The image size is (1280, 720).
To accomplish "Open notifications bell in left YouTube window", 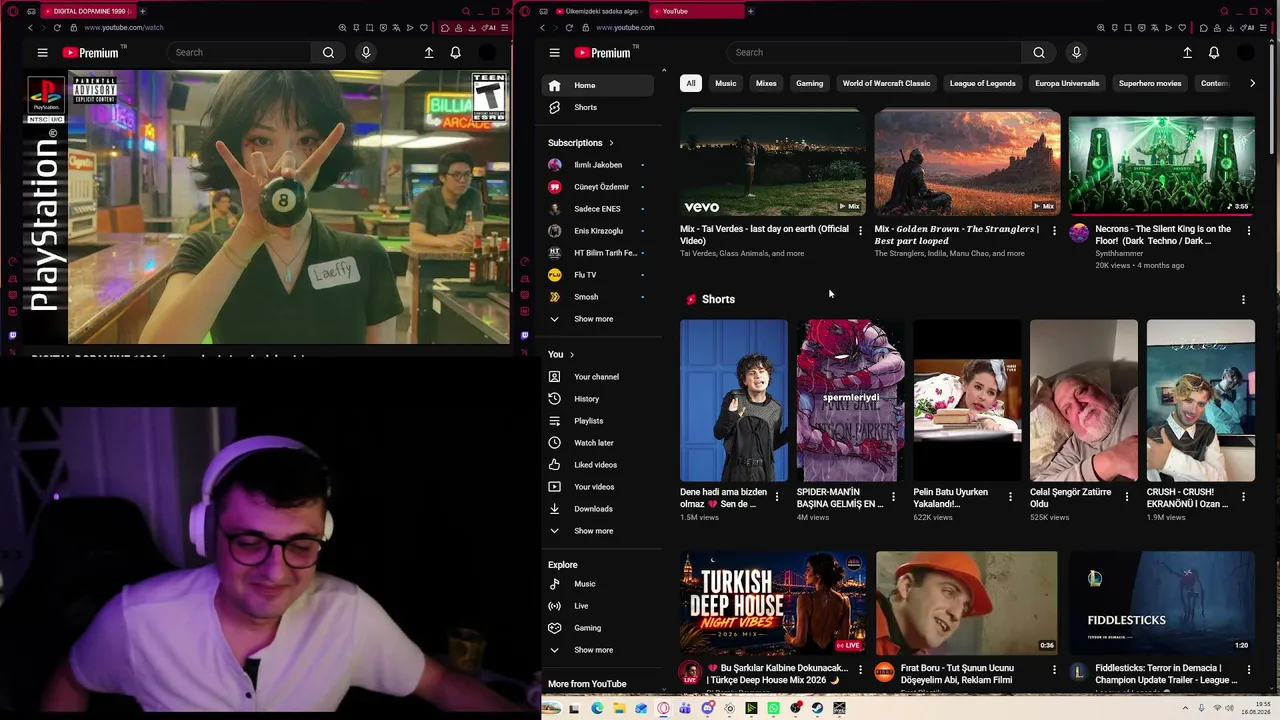I will pos(455,53).
